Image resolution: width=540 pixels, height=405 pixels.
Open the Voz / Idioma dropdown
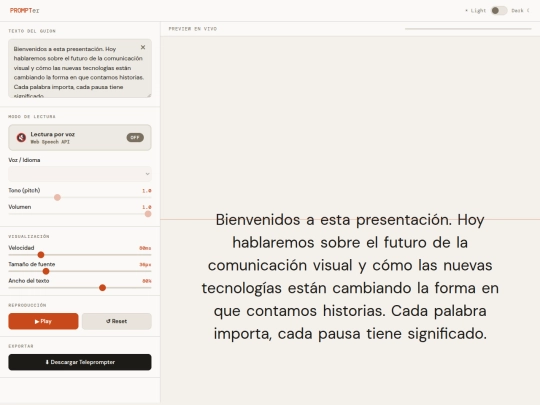click(80, 174)
